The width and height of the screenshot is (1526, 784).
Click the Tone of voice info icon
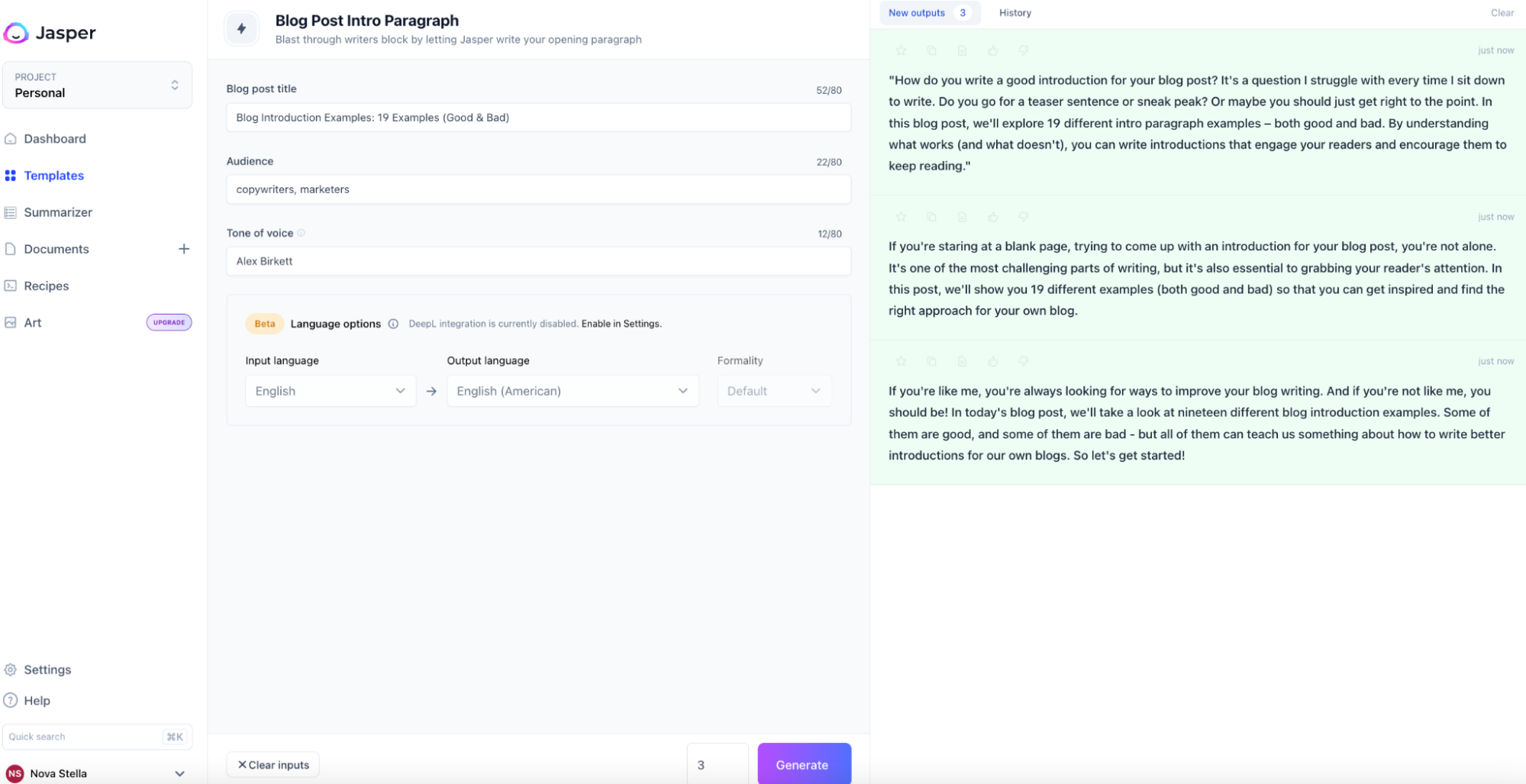(301, 234)
